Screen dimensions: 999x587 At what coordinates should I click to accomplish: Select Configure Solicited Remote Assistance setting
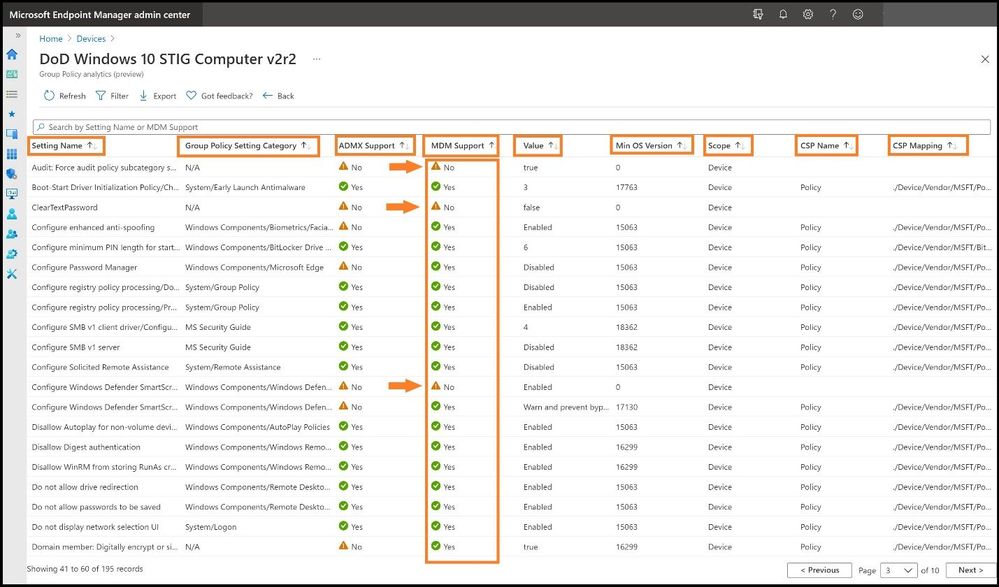click(x=100, y=367)
